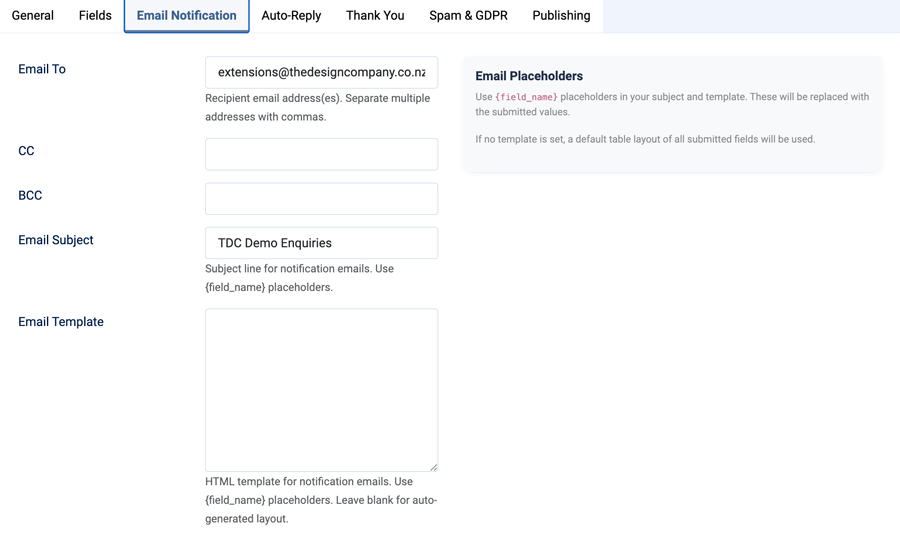
Task: Click the red {field_name} code in placeholders panel
Action: pyautogui.click(x=526, y=97)
